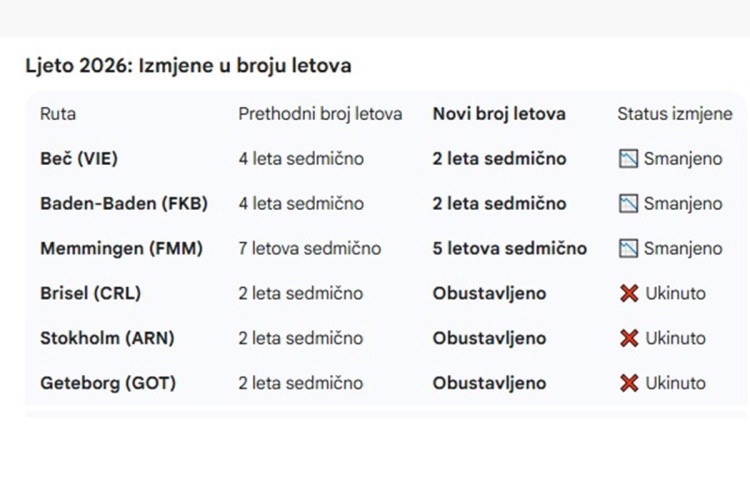The image size is (750, 500).
Task: Select the Ruta column header
Action: pyautogui.click(x=58, y=114)
